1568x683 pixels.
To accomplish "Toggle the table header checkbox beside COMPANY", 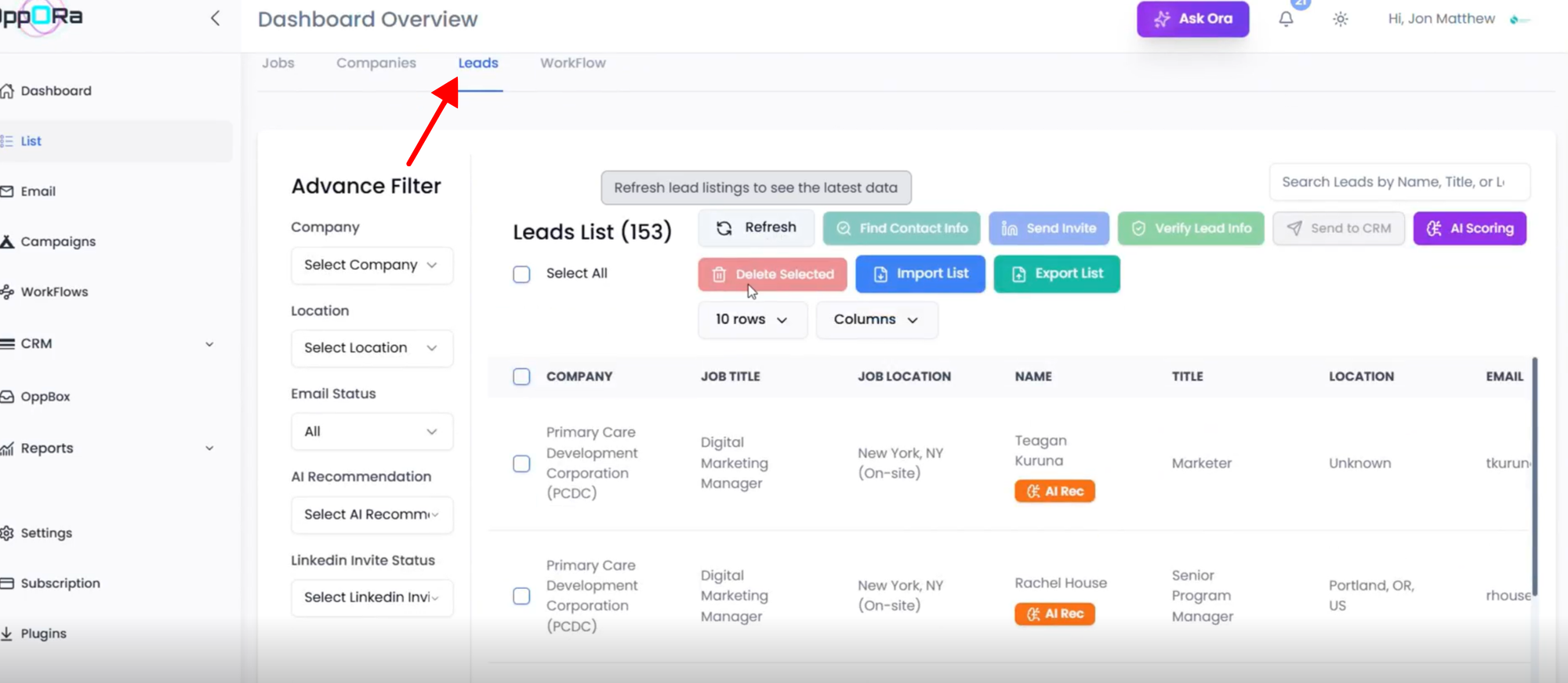I will coord(521,376).
